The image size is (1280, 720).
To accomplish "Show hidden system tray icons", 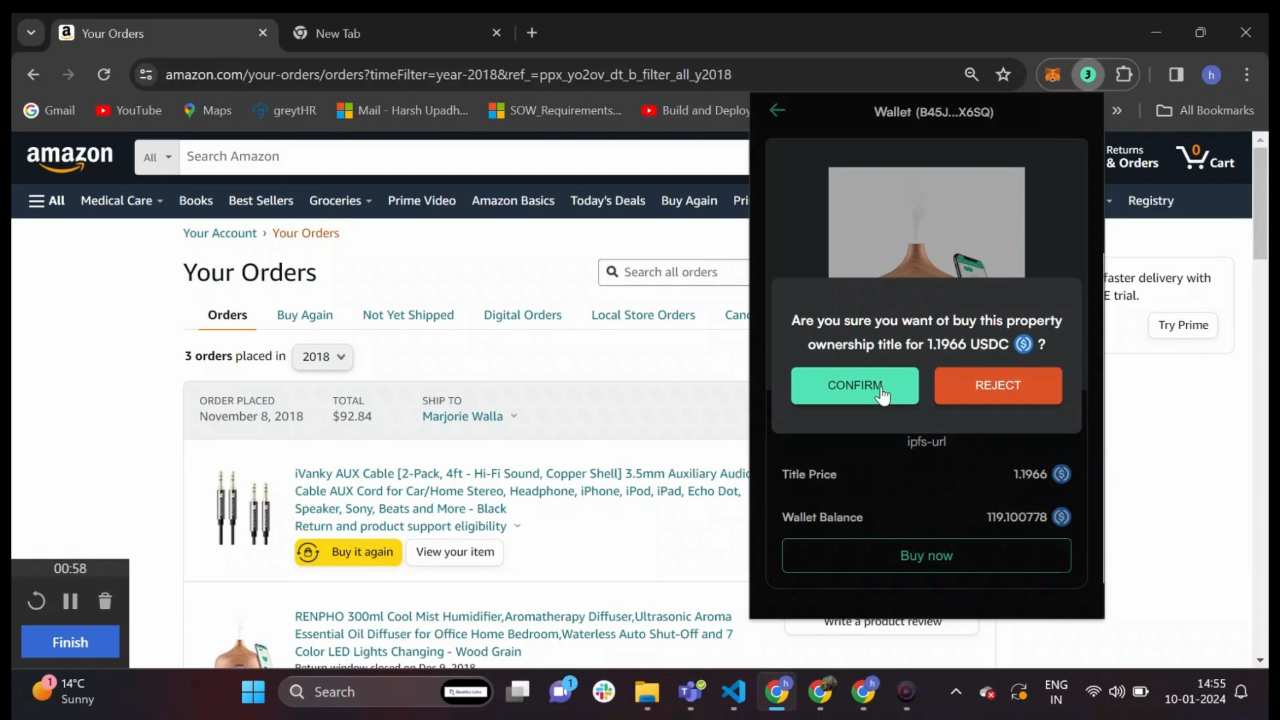I will (956, 692).
